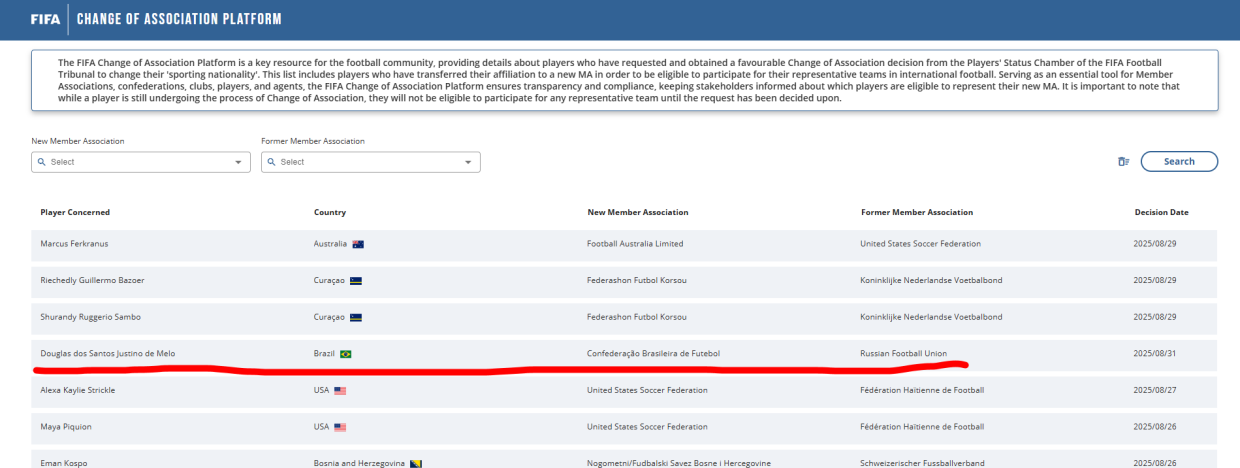Click the New Member Association column header
The width and height of the screenshot is (1240, 468).
point(638,212)
